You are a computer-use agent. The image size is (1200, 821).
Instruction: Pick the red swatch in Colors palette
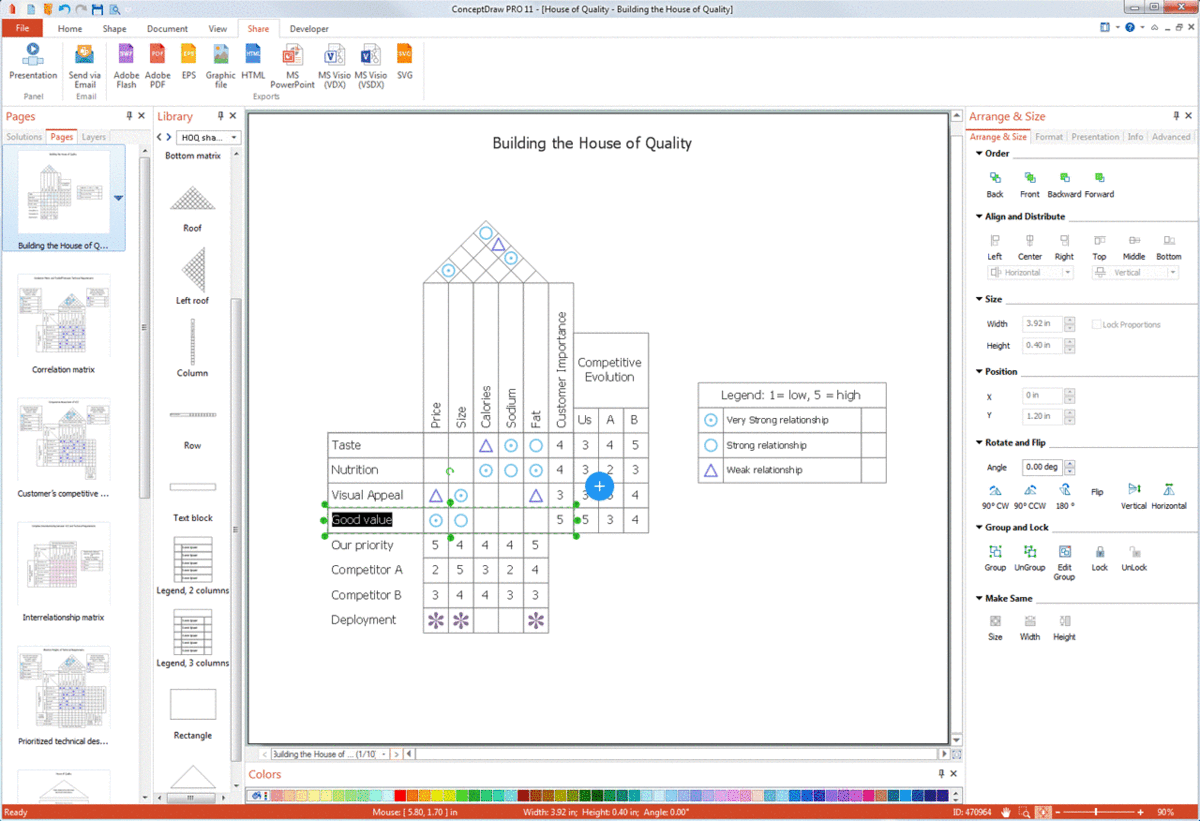click(x=401, y=796)
